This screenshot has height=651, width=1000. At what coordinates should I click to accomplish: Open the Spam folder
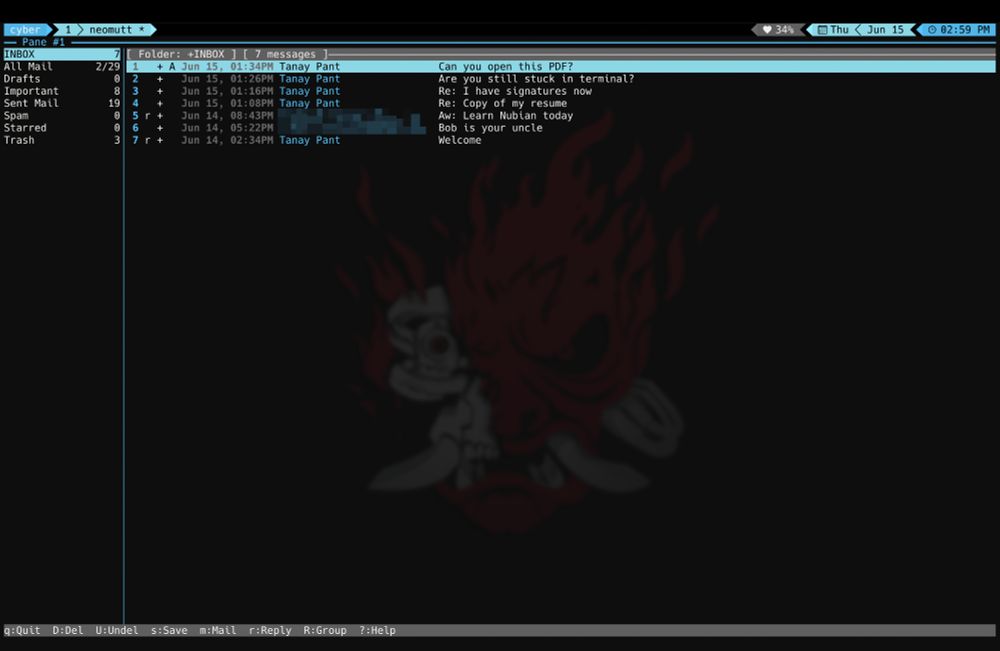tap(62, 115)
